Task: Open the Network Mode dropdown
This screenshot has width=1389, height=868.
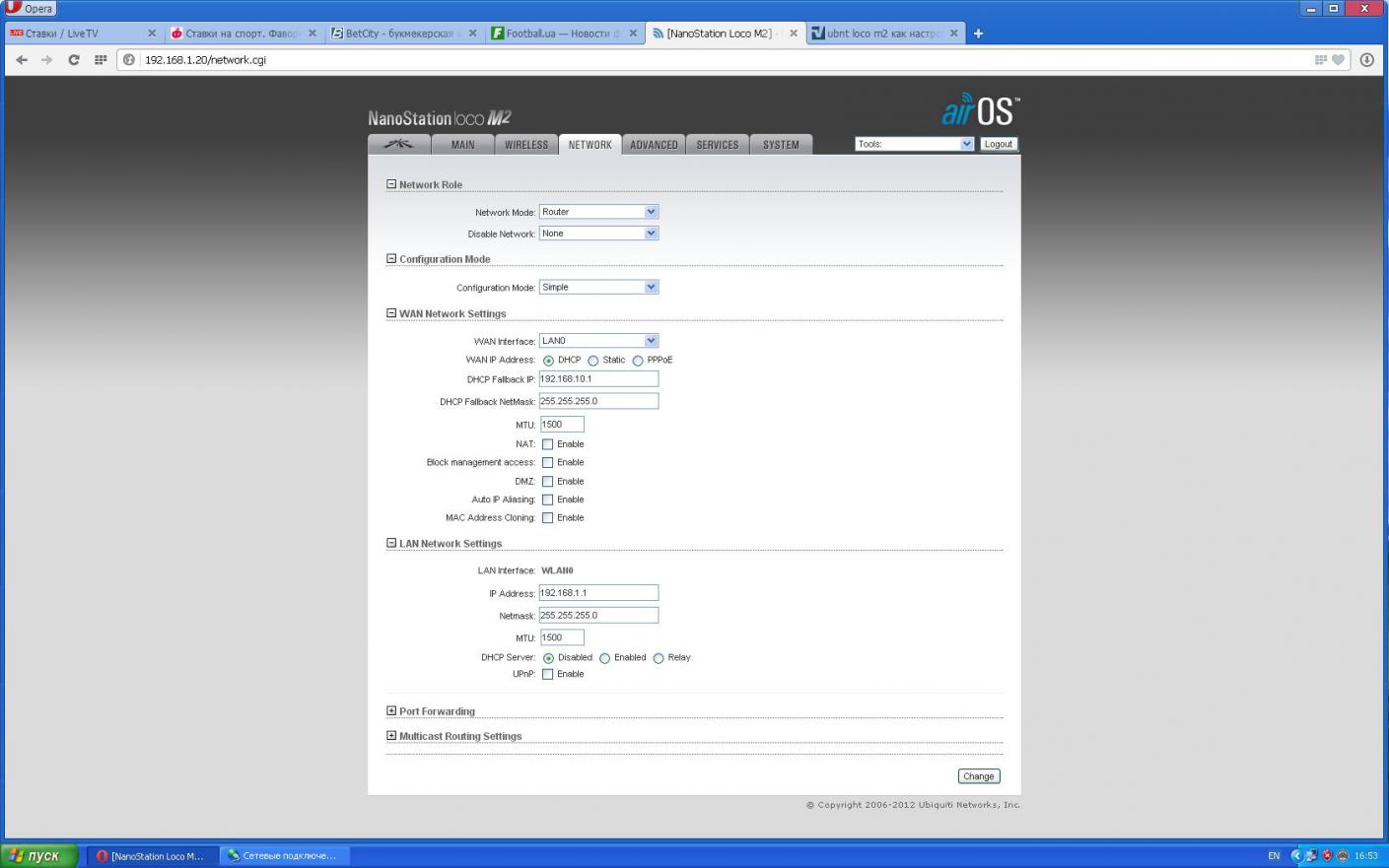Action: 598,212
